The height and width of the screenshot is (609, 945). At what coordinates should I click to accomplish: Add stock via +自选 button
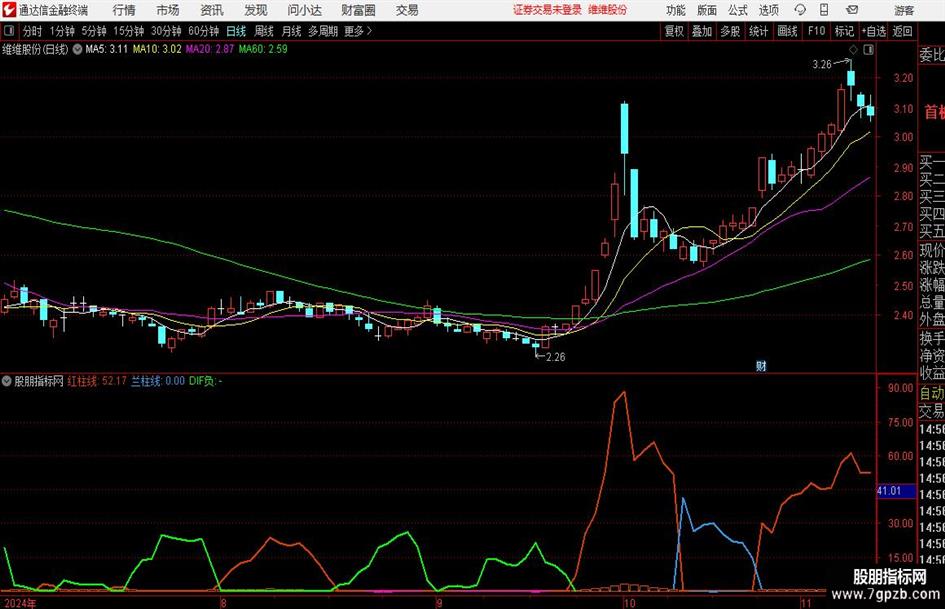pos(874,31)
